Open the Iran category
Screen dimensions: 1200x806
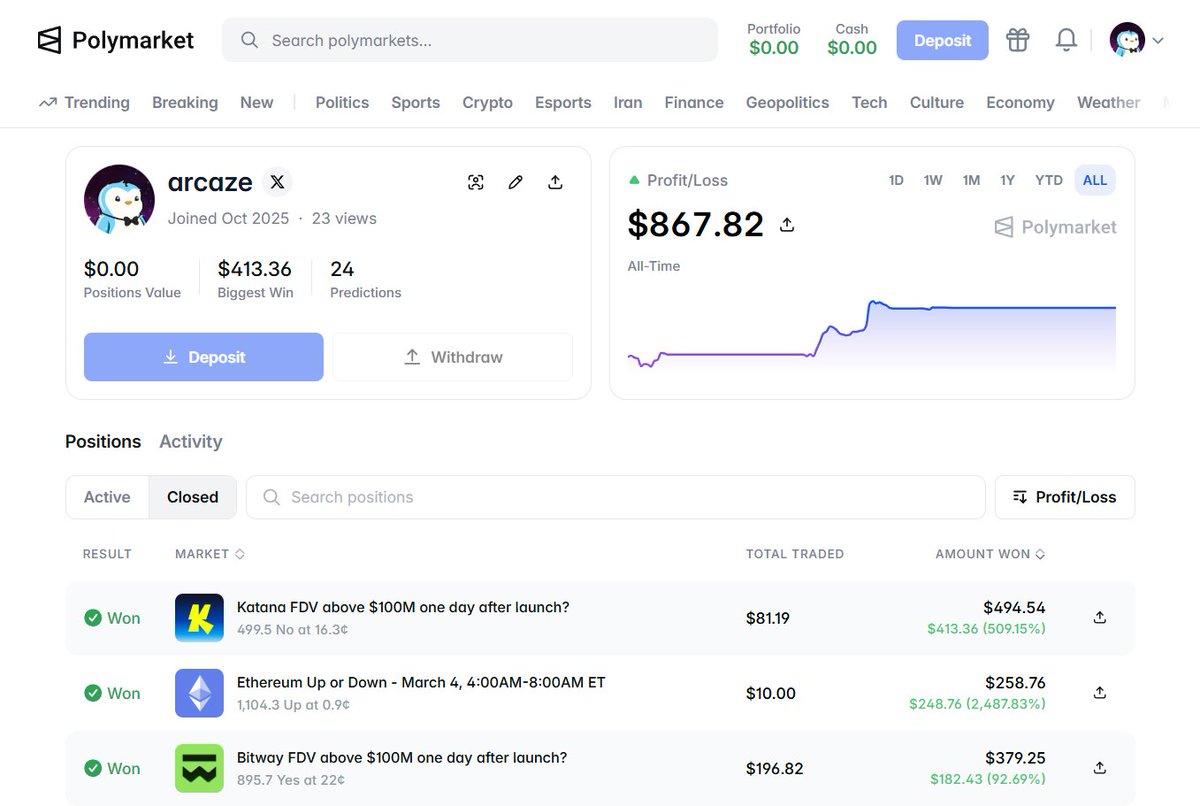pos(628,102)
